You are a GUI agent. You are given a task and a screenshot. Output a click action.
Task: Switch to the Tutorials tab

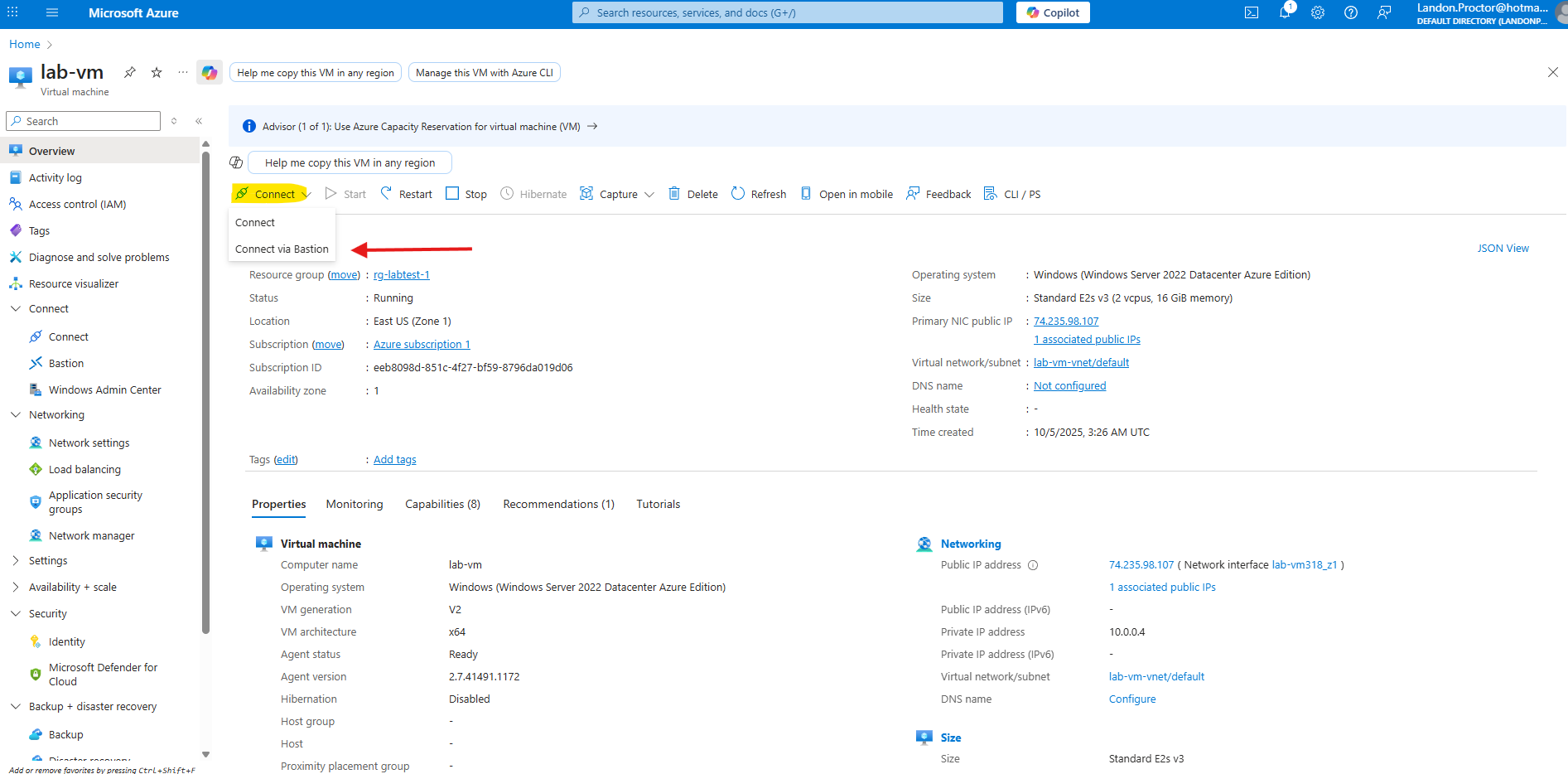(x=658, y=504)
